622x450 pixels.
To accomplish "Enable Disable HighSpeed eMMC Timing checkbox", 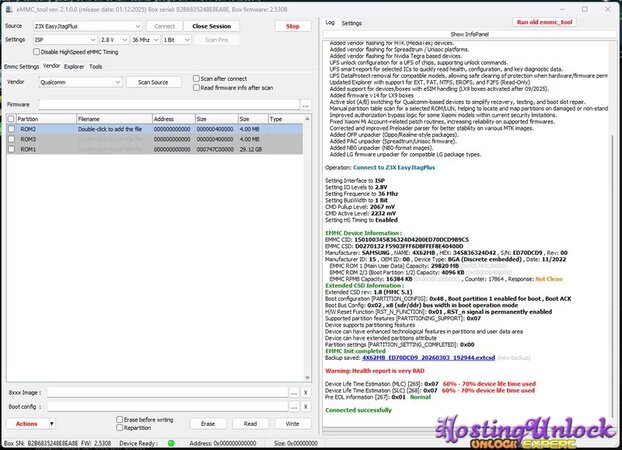I will [x=38, y=52].
